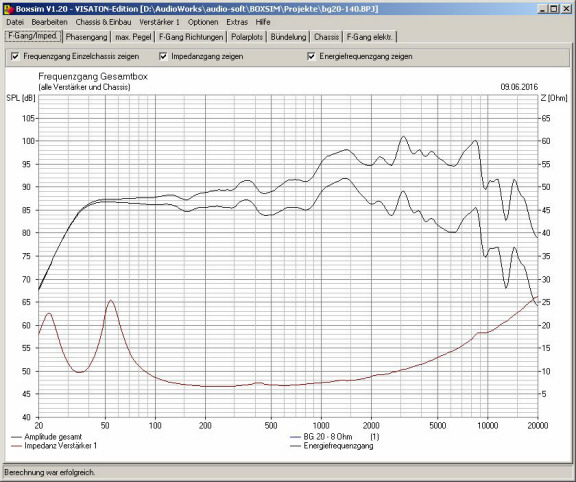Image resolution: width=576 pixels, height=482 pixels.
Task: Open the Extras menu
Action: (237, 22)
